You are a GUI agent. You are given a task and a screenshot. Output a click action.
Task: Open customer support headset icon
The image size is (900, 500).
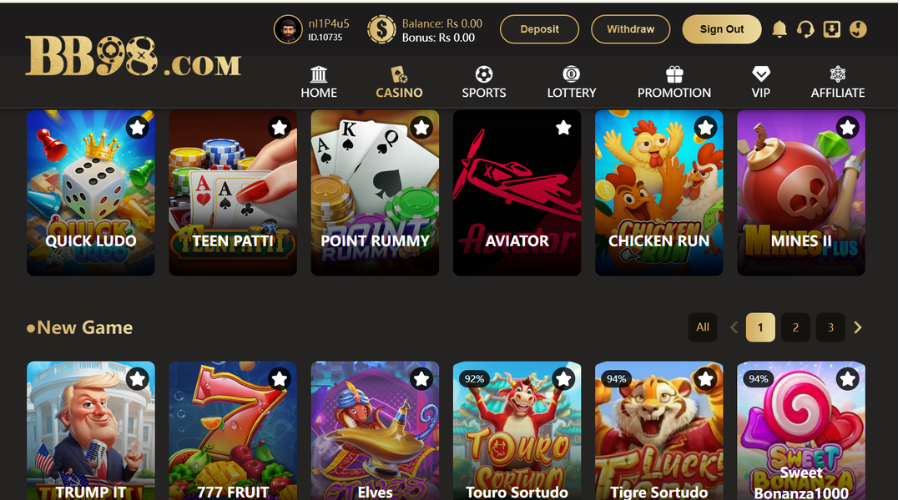tap(805, 29)
